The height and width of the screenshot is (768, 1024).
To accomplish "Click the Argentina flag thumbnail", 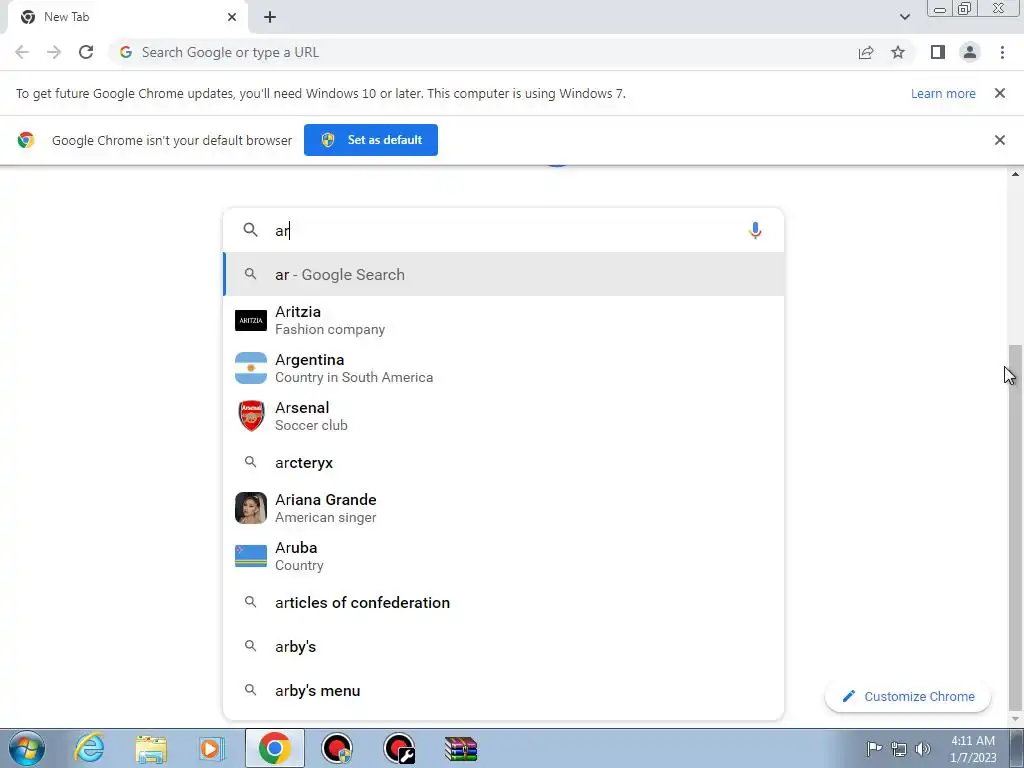I will pyautogui.click(x=251, y=368).
